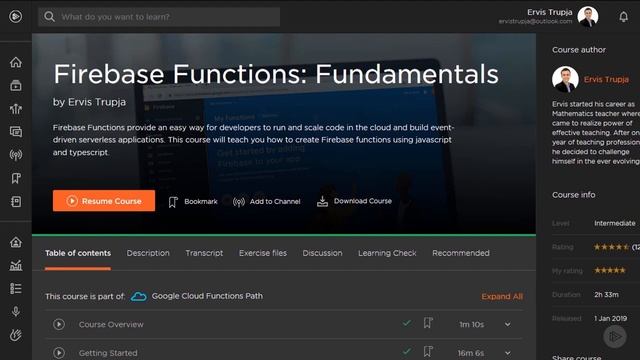640x360 pixels.
Task: Click the completed checkmark on Course Overview
Action: click(x=407, y=323)
